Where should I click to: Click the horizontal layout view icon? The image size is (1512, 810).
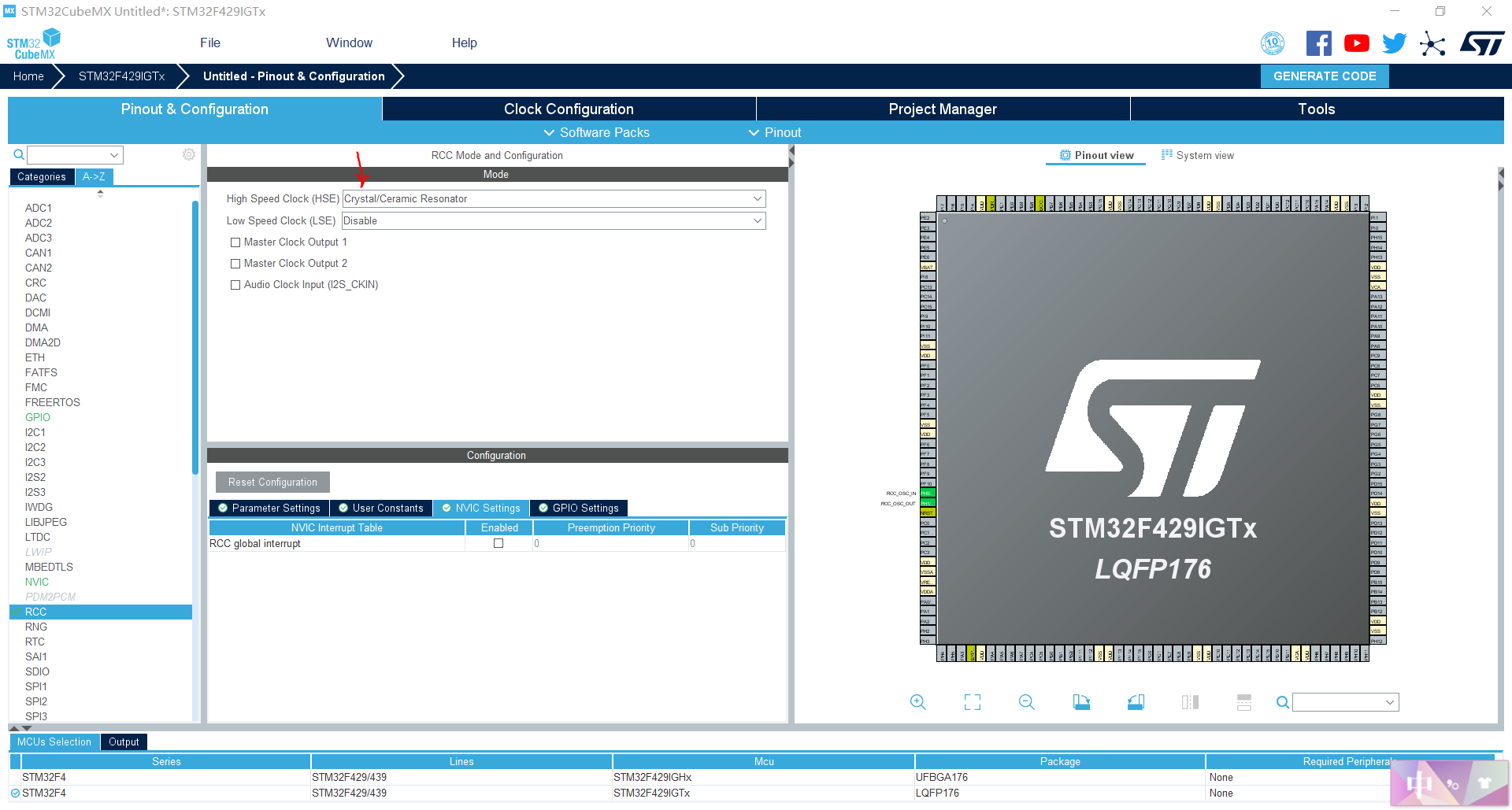tap(1244, 702)
